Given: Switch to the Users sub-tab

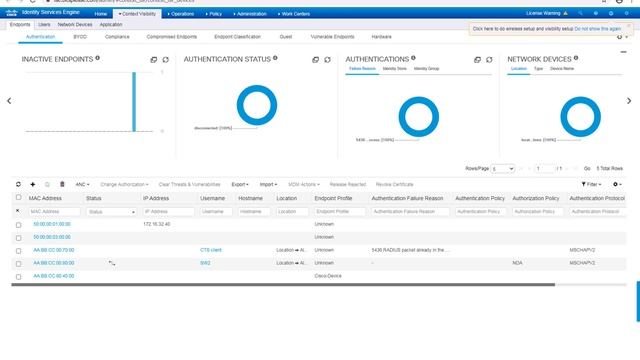Looking at the screenshot, I should (x=44, y=24).
